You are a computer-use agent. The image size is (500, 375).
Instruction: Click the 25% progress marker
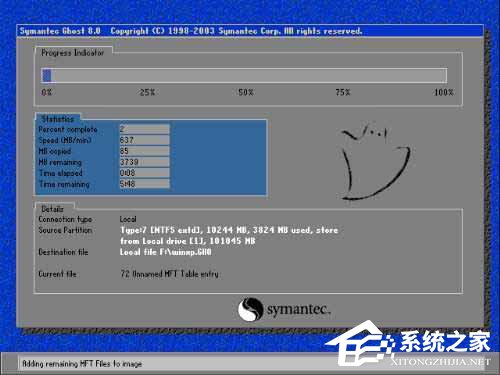pos(147,92)
